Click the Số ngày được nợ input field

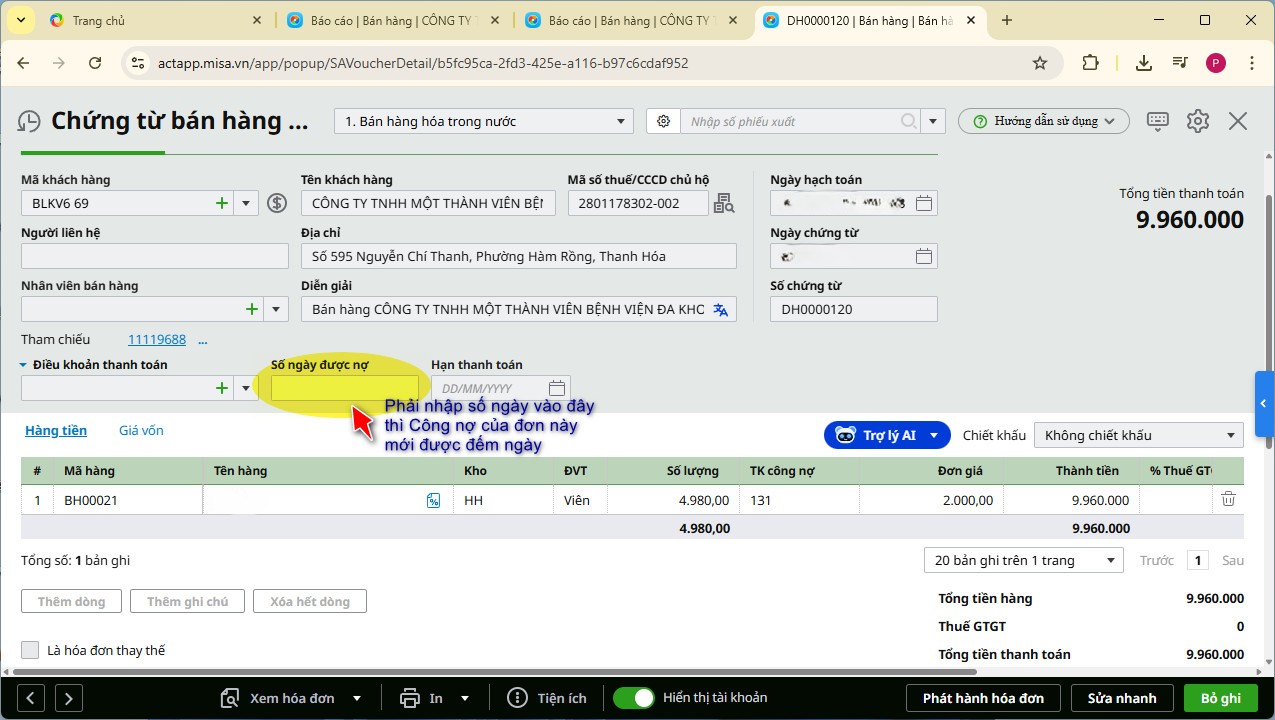pos(345,388)
